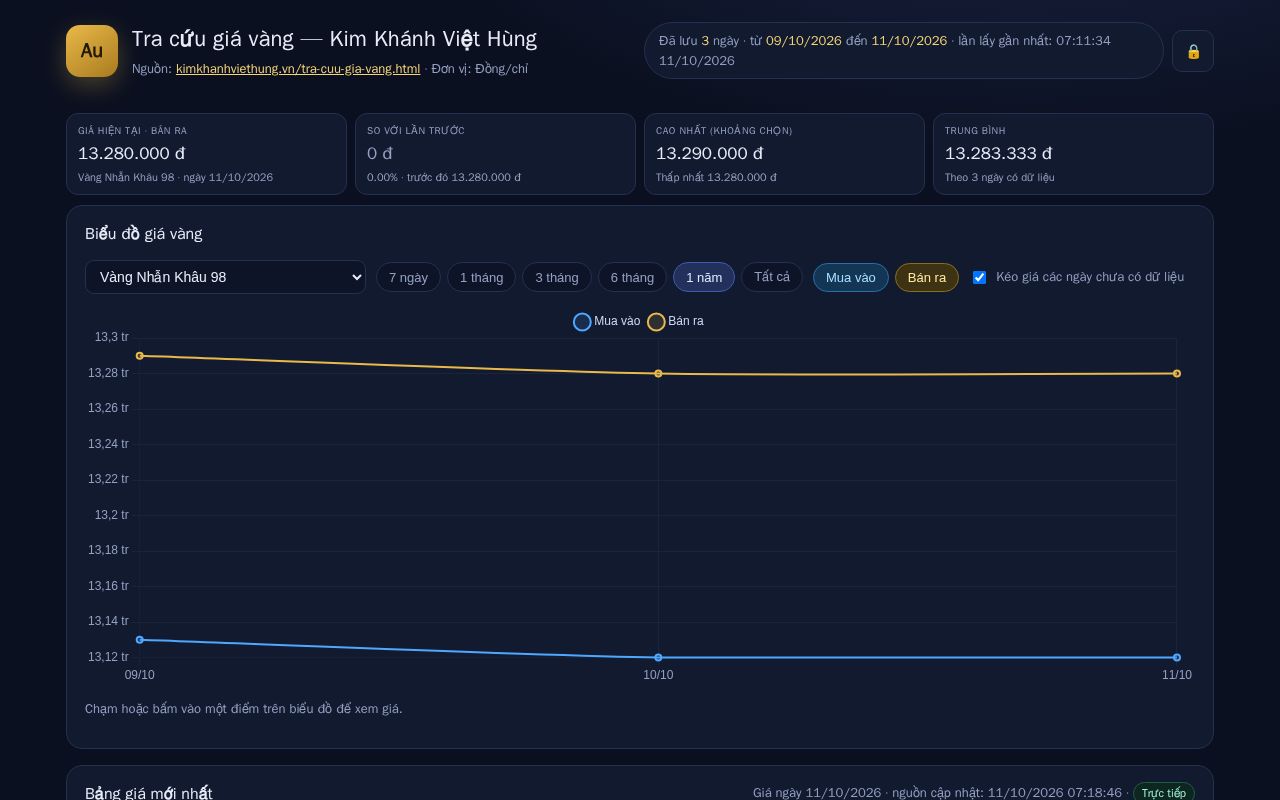Click Bán ra data point at 10/10

658,374
